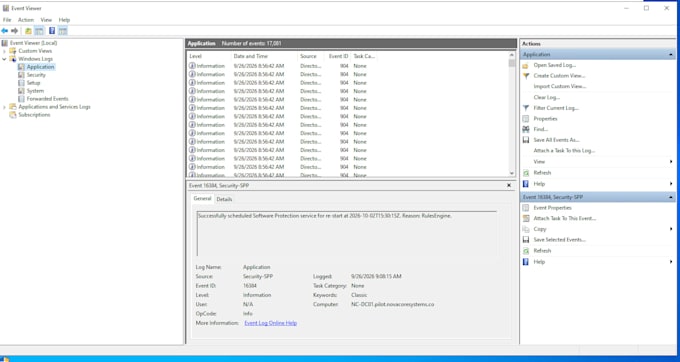Screen dimensions: 680x362
Task: Click the Show/Hide Console Tree toolbar icon
Action: [x=39, y=31]
